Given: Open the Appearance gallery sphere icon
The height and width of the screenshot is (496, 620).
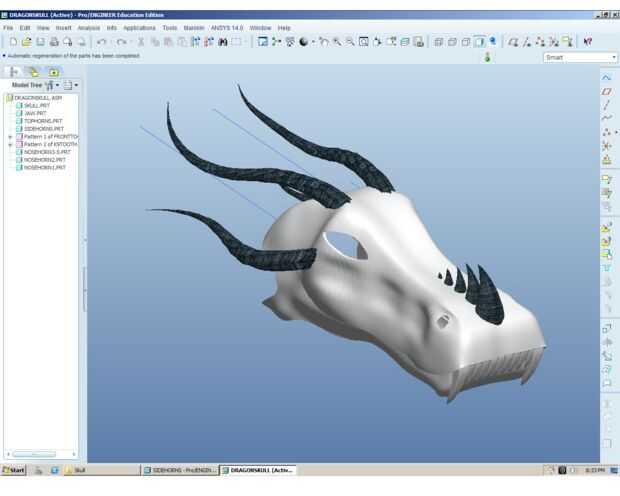Looking at the screenshot, I should pos(303,42).
